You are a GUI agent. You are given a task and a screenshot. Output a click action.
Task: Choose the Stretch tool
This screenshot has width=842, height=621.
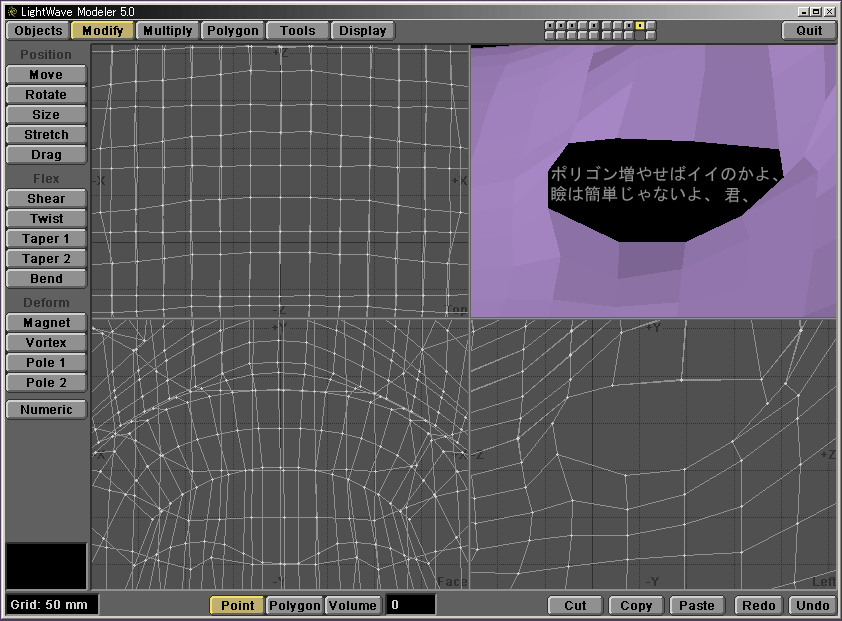pos(46,135)
